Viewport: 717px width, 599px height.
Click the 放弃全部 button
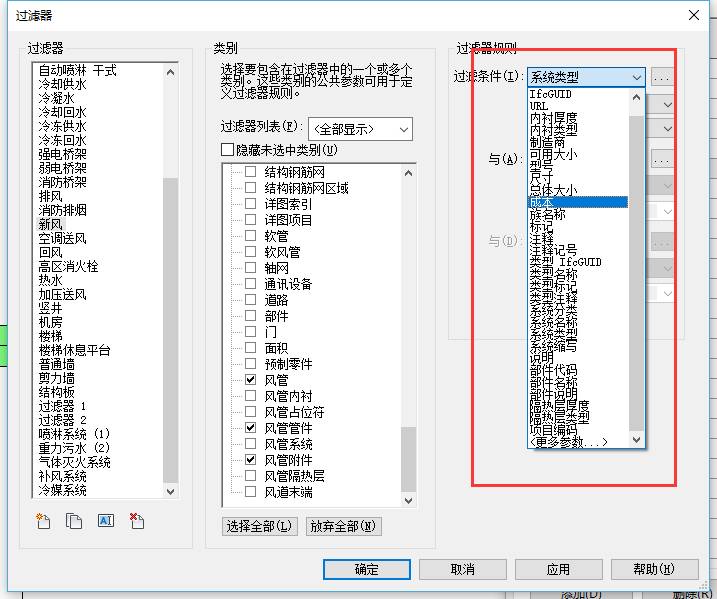click(343, 526)
